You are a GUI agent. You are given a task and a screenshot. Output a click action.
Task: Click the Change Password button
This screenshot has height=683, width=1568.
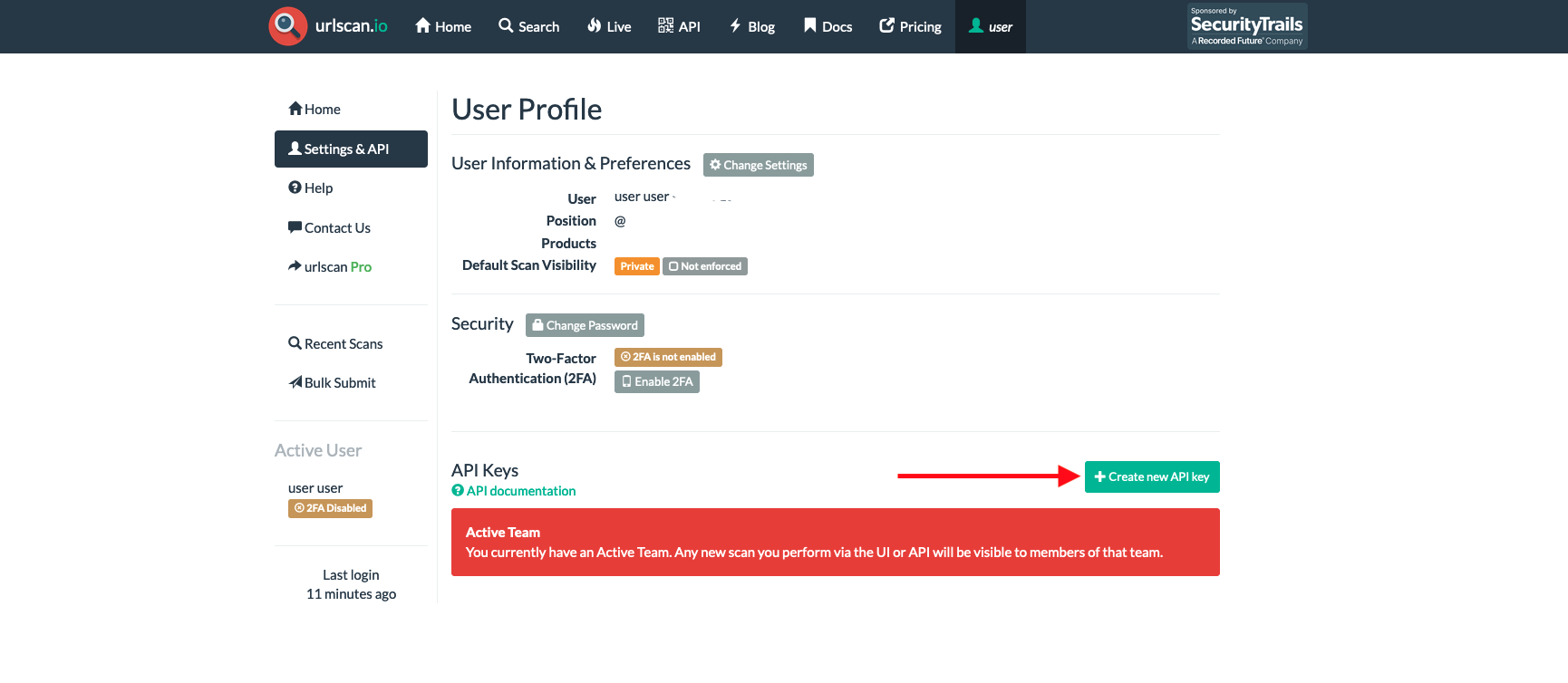point(585,325)
